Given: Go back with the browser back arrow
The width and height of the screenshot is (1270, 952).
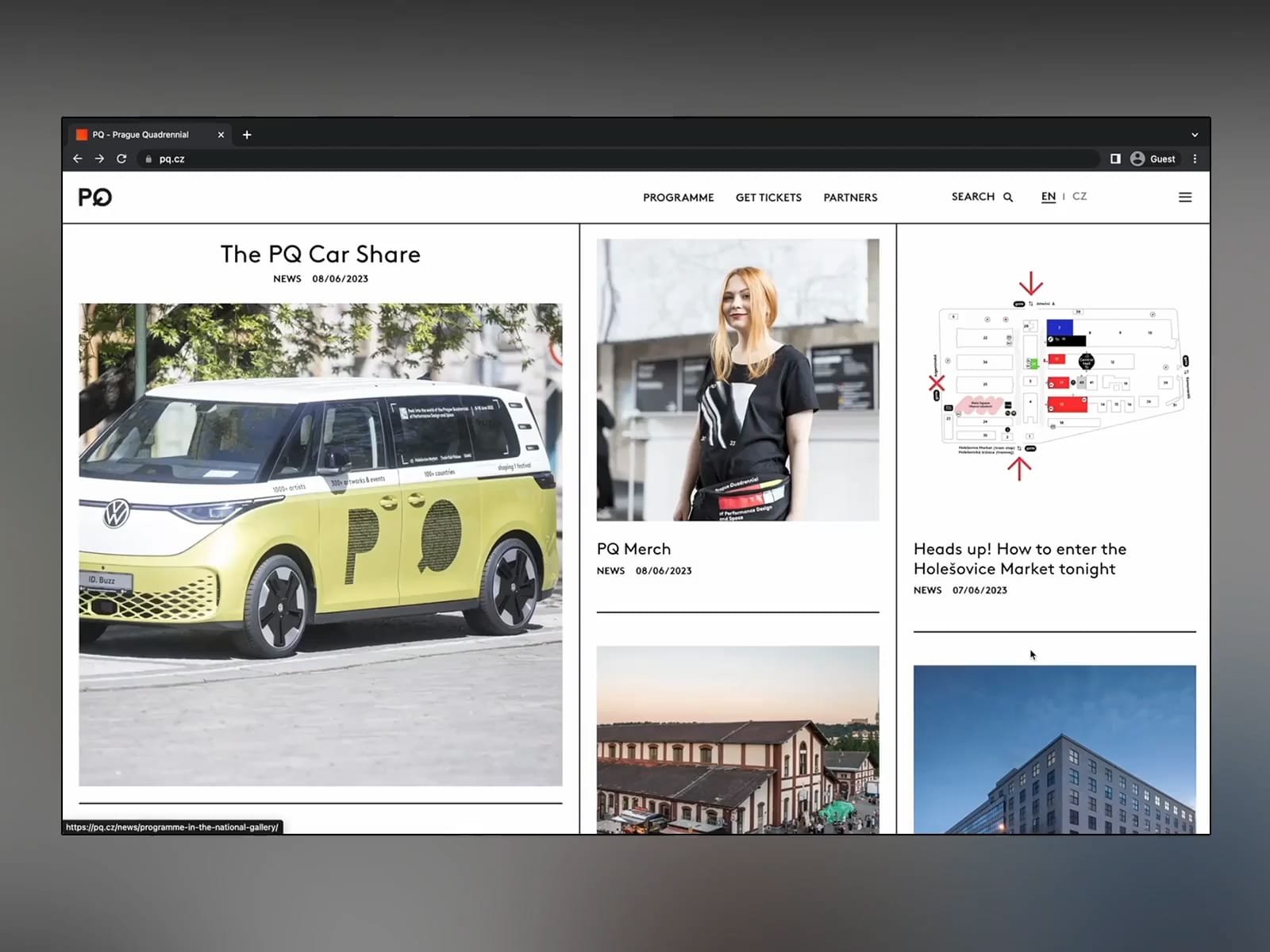Looking at the screenshot, I should pyautogui.click(x=78, y=159).
